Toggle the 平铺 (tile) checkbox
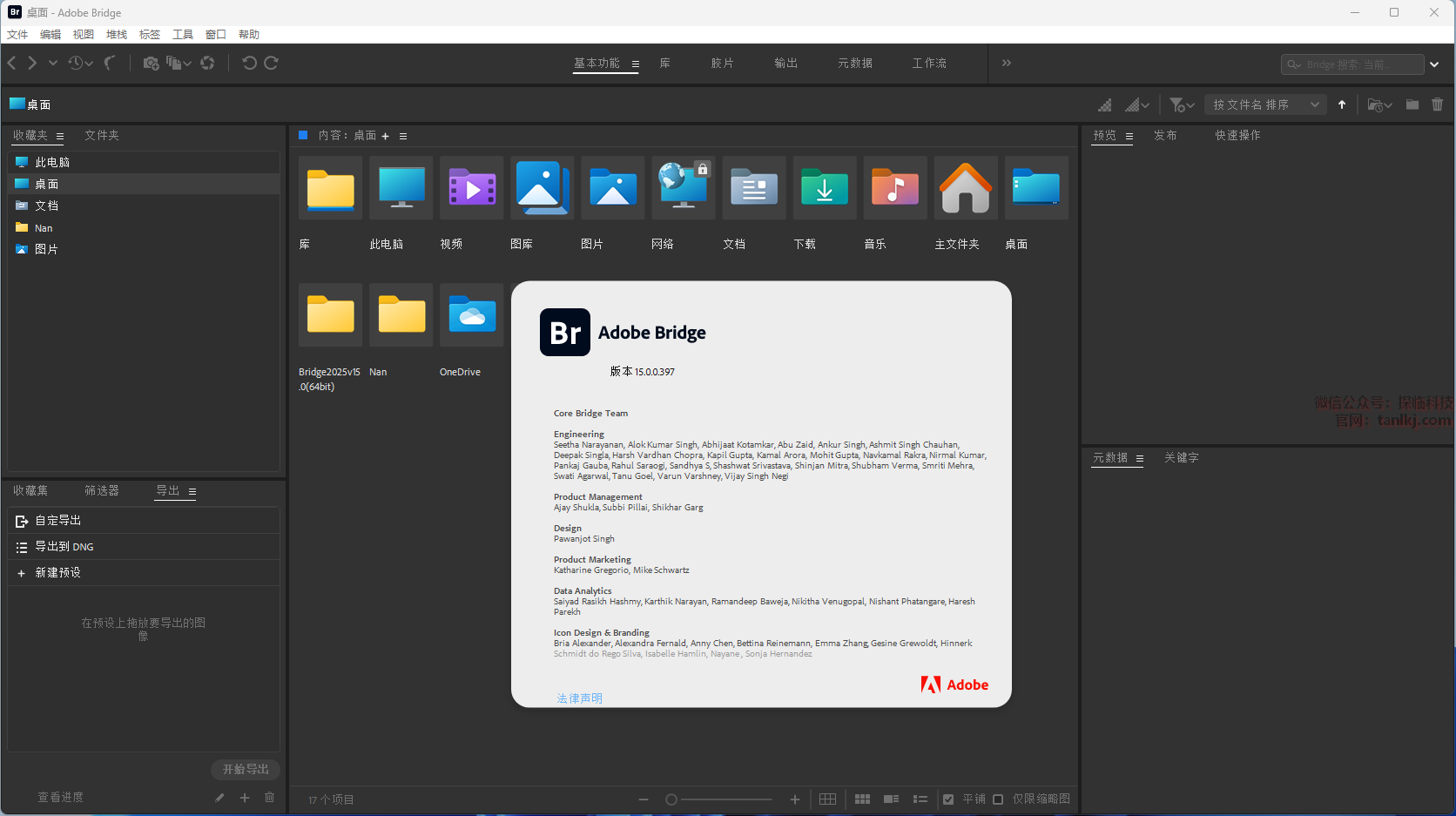 [948, 799]
